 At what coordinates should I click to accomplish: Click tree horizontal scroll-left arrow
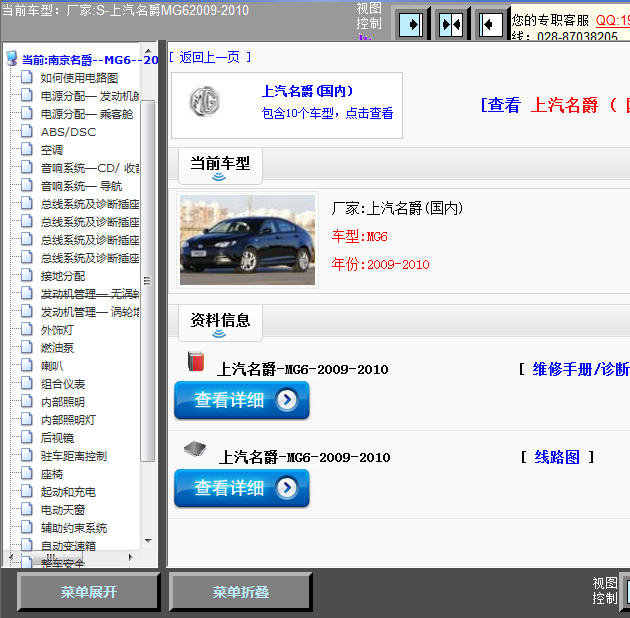(11, 557)
